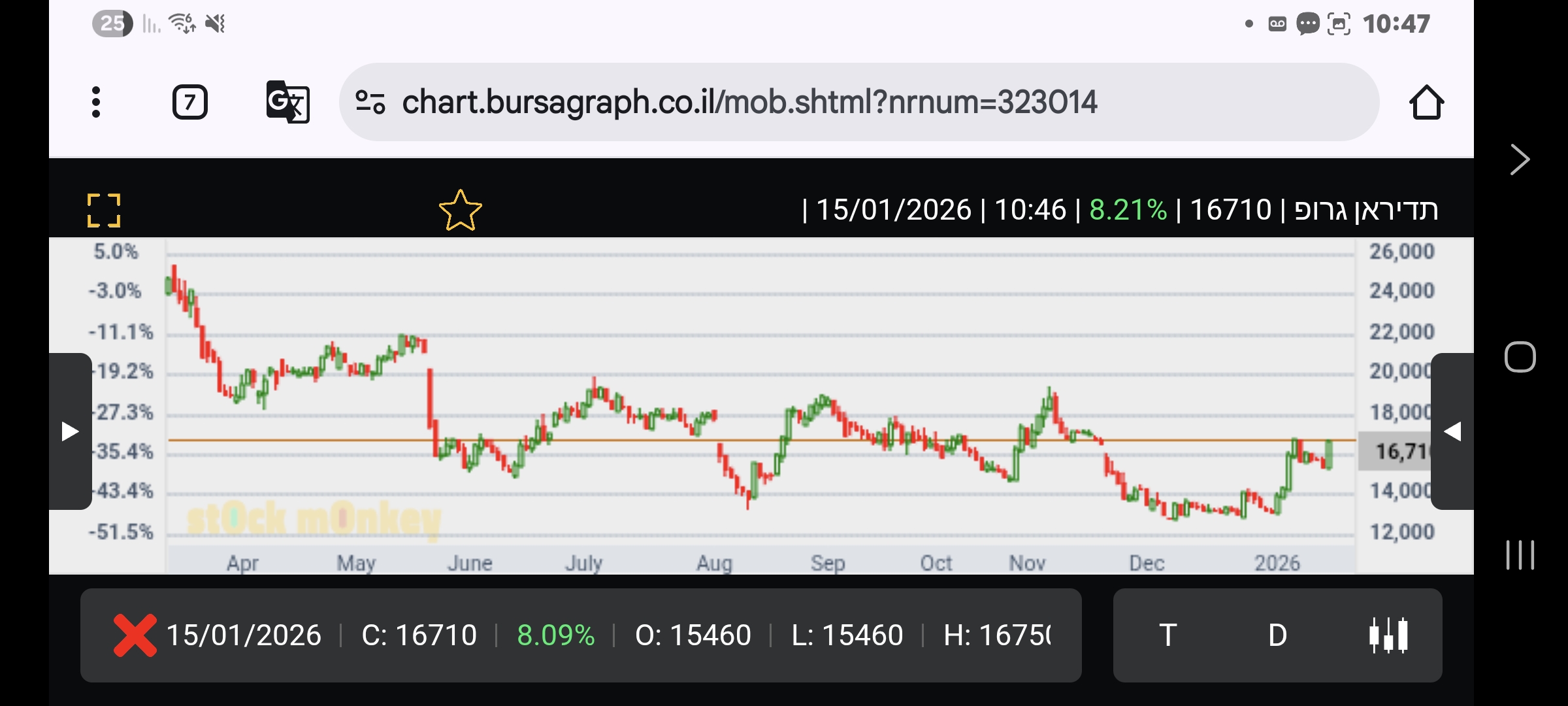Viewport: 1568px width, 706px height.
Task: Select the T chart option button
Action: click(1168, 635)
